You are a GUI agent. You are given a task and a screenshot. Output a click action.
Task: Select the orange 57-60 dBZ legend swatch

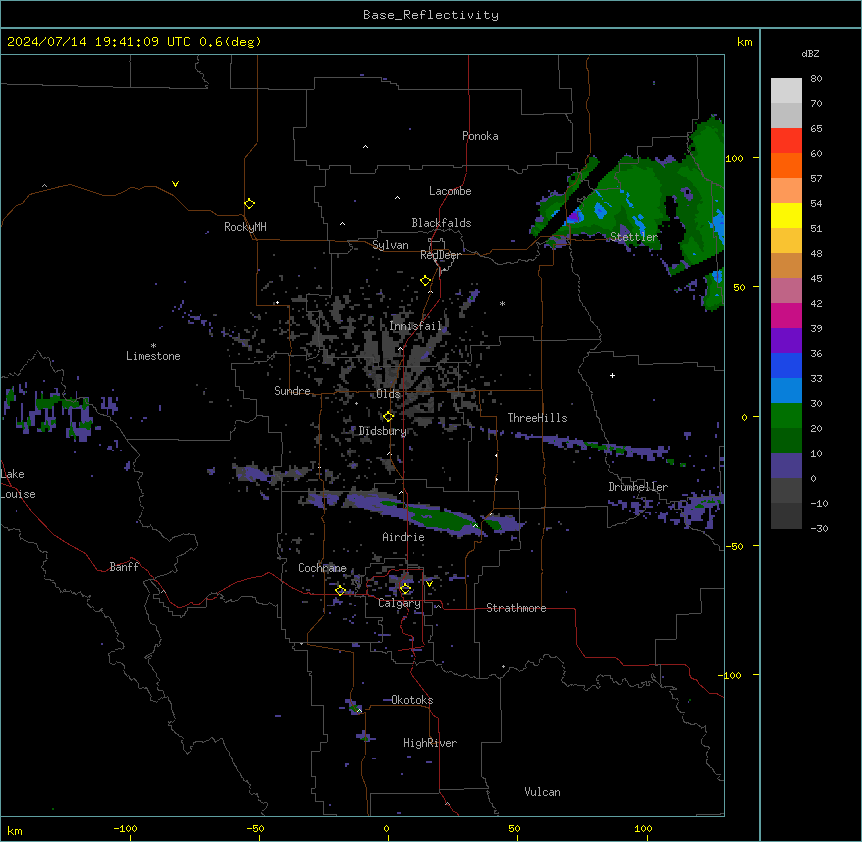pyautogui.click(x=786, y=165)
